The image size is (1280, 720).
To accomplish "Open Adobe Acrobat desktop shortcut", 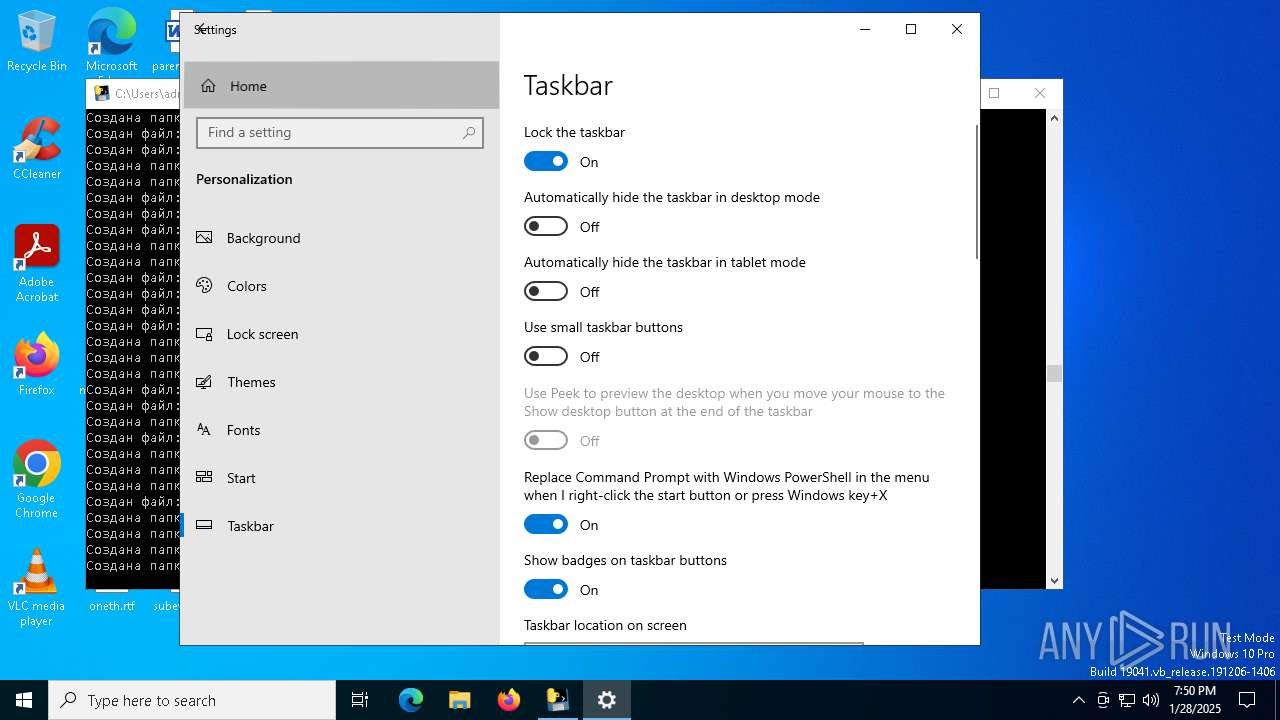I will click(37, 264).
